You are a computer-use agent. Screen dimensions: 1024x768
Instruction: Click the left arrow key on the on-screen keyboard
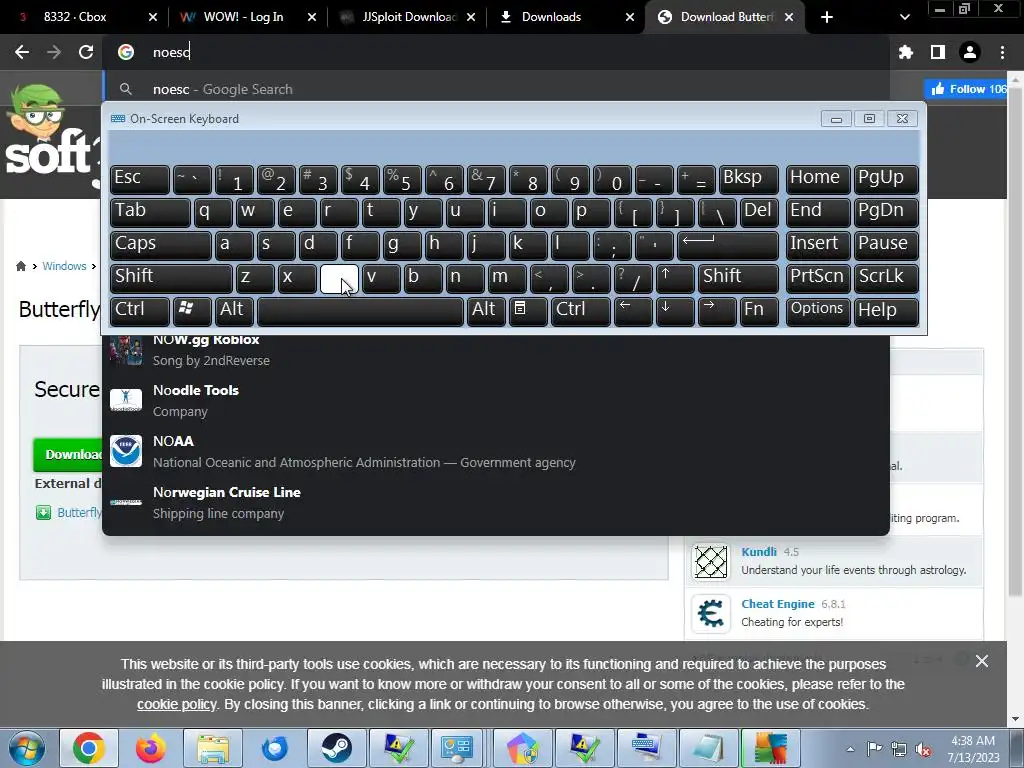pos(633,311)
